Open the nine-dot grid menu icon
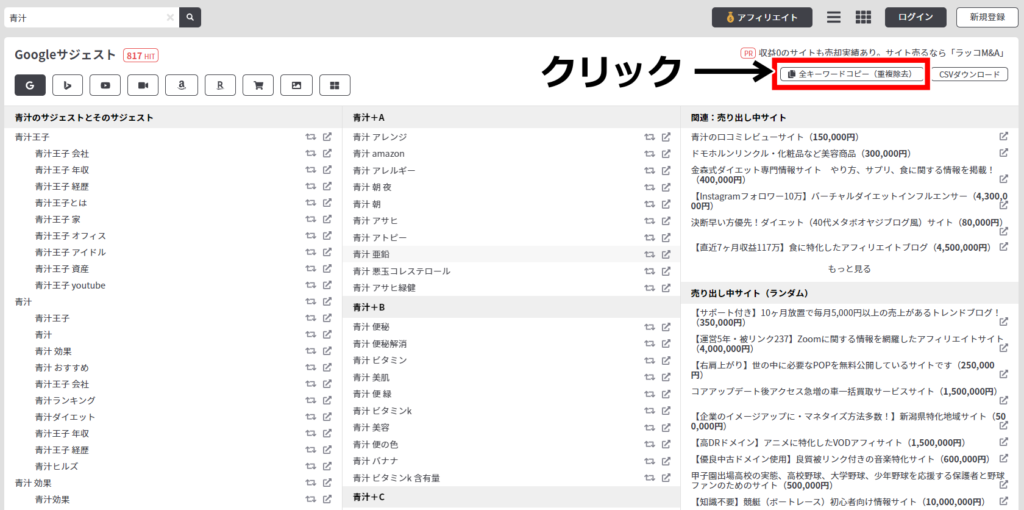The height and width of the screenshot is (510, 1024). 863,18
